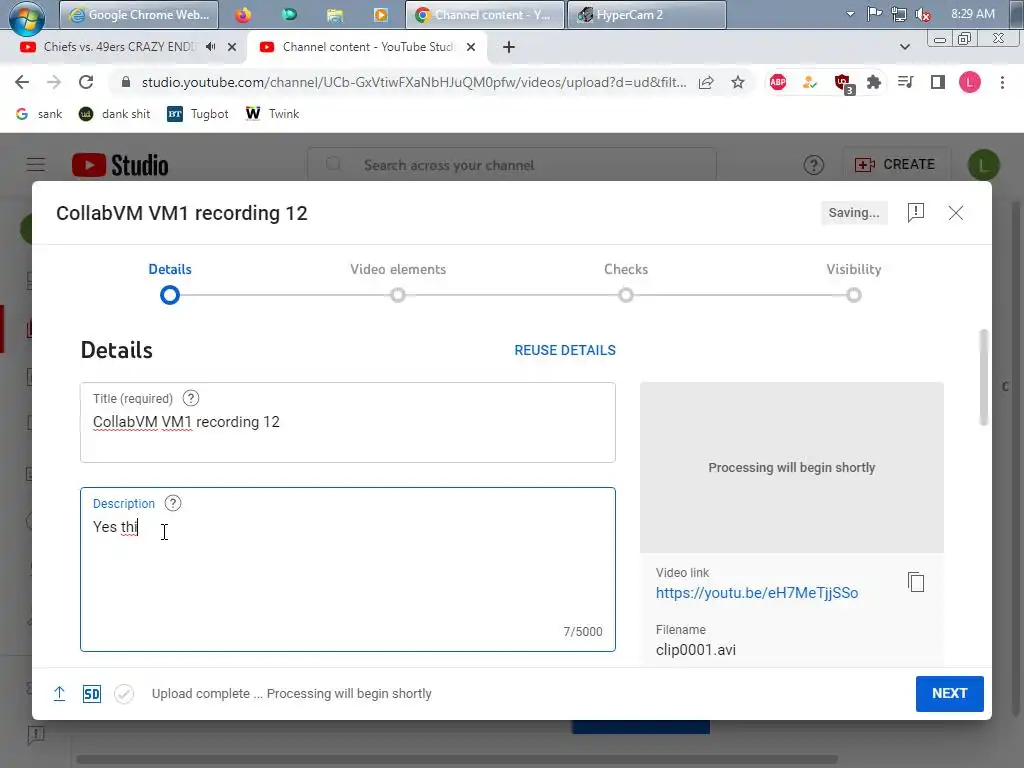Image resolution: width=1024 pixels, height=768 pixels.
Task: Open Chrome tab search dropdown
Action: pos(904,47)
